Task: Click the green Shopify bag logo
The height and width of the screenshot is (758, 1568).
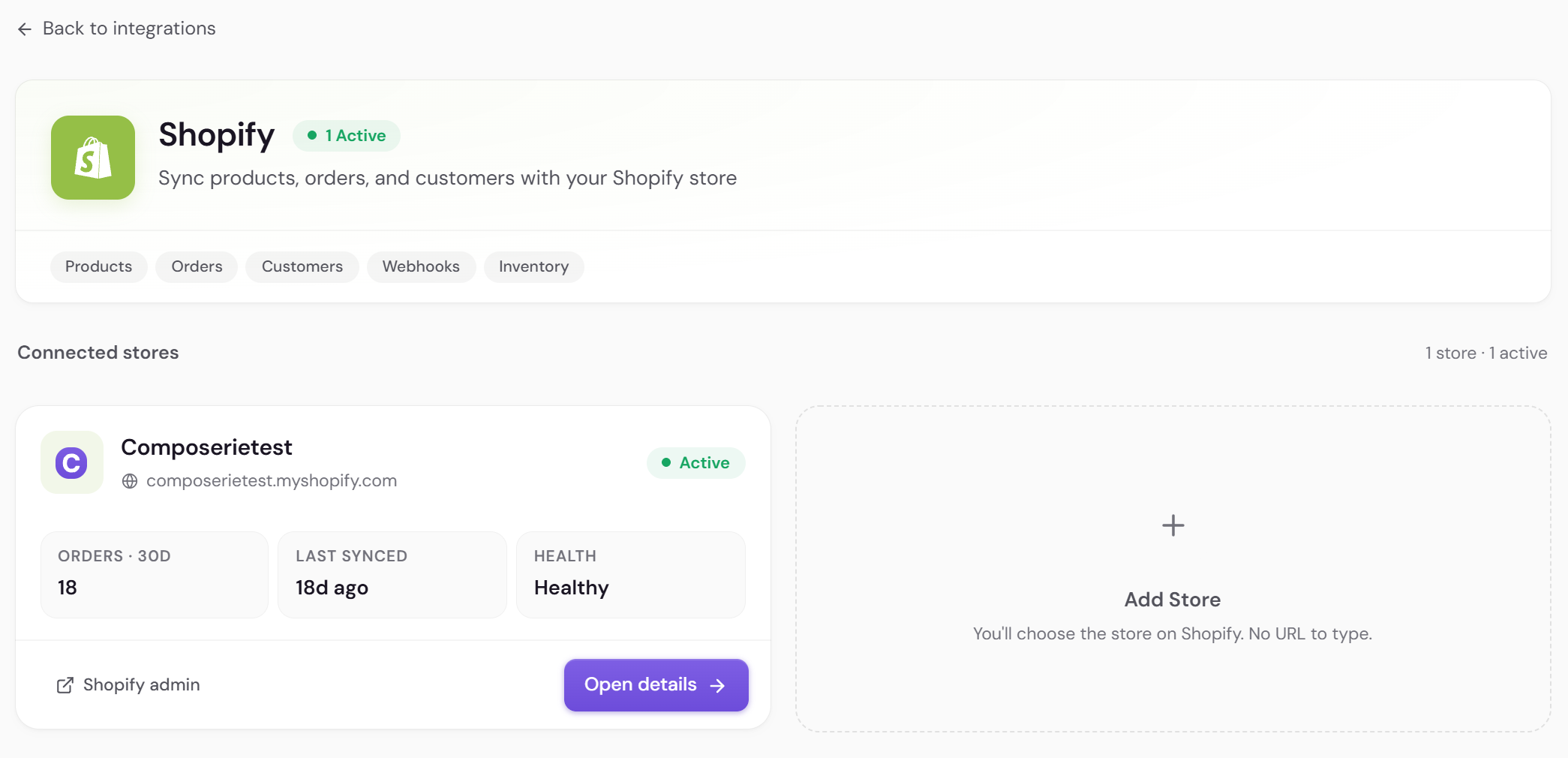Action: (x=93, y=158)
